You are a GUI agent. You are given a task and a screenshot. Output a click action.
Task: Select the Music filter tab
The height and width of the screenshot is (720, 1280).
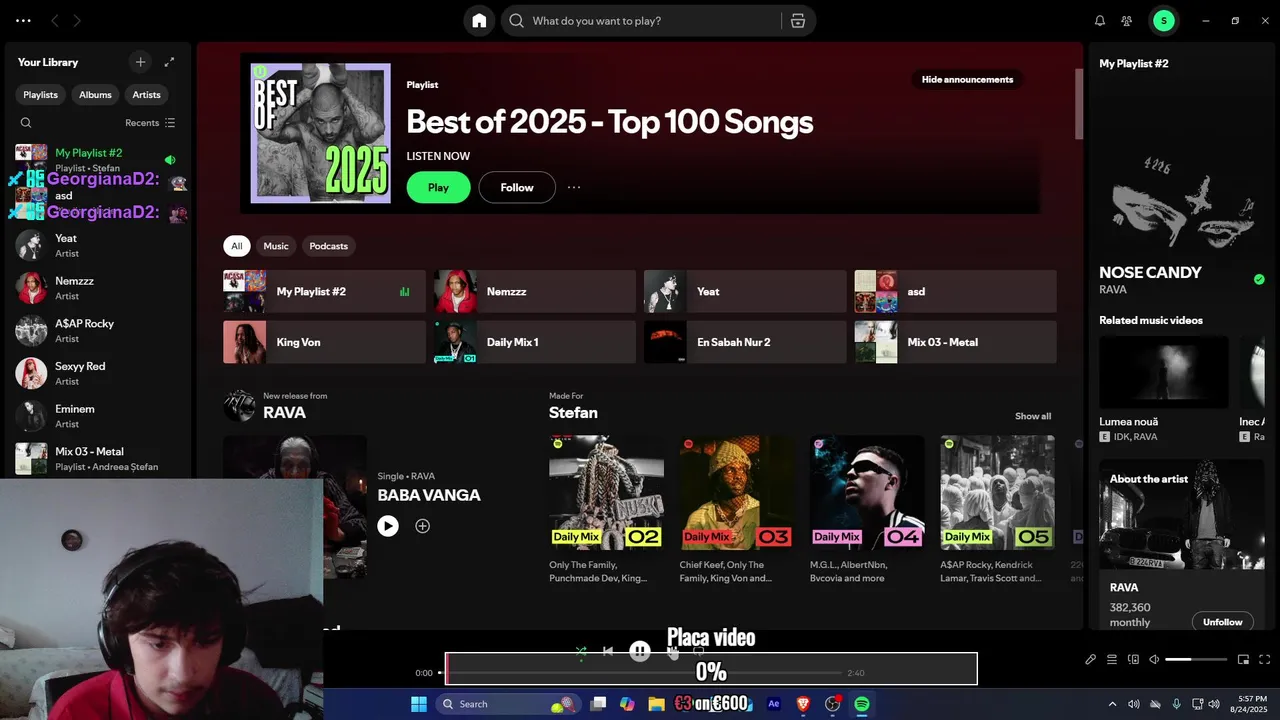tap(276, 246)
